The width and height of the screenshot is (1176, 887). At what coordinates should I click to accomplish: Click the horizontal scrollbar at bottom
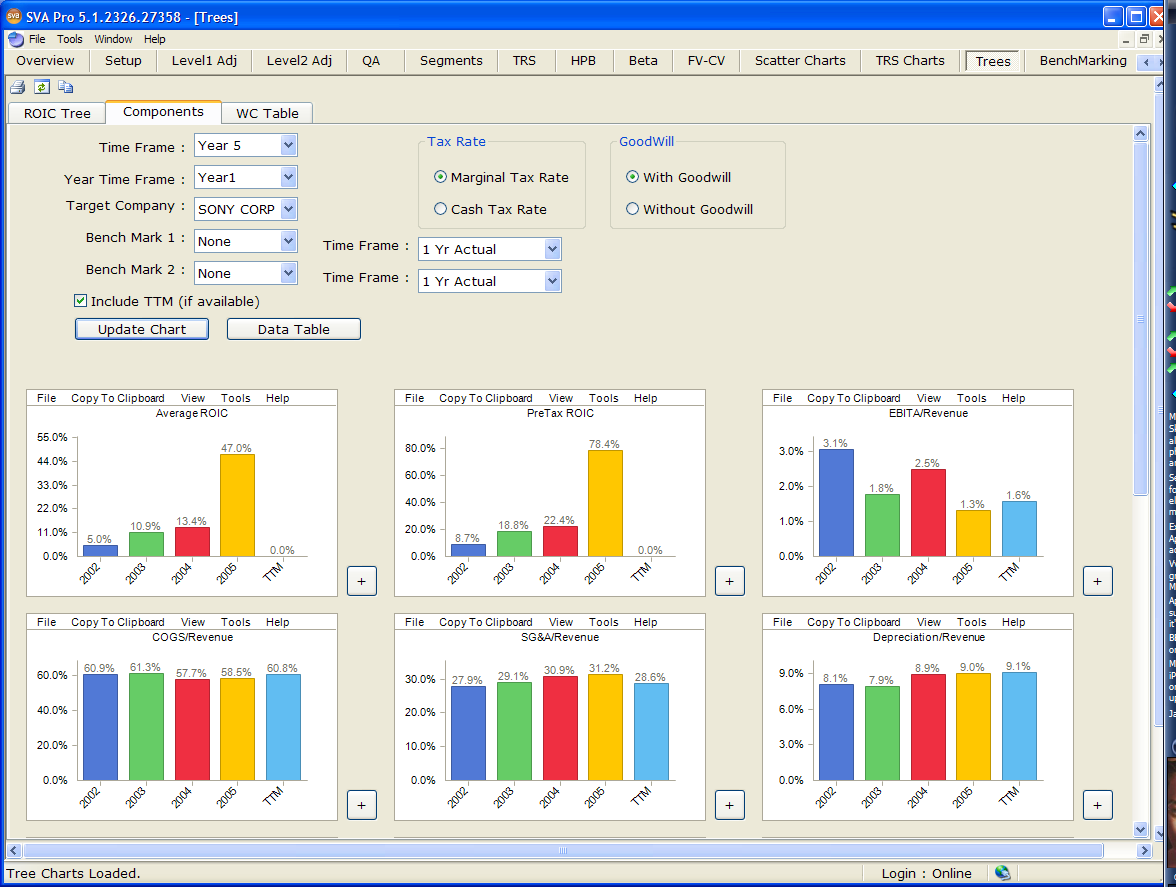tap(562, 850)
